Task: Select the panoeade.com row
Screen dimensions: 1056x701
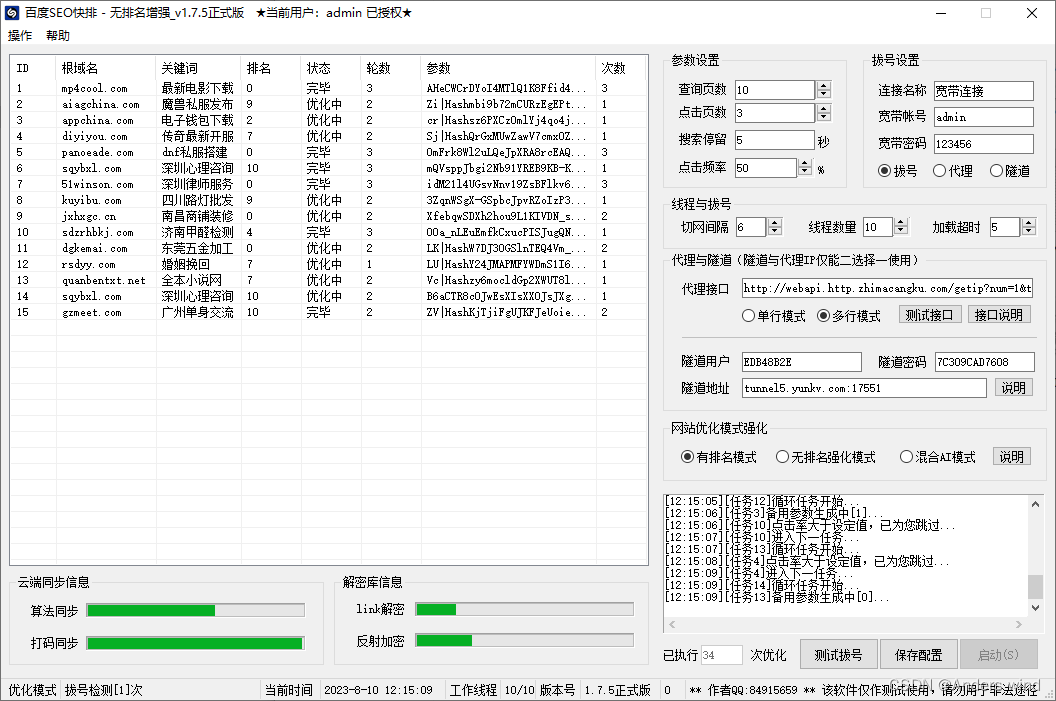Action: point(328,153)
